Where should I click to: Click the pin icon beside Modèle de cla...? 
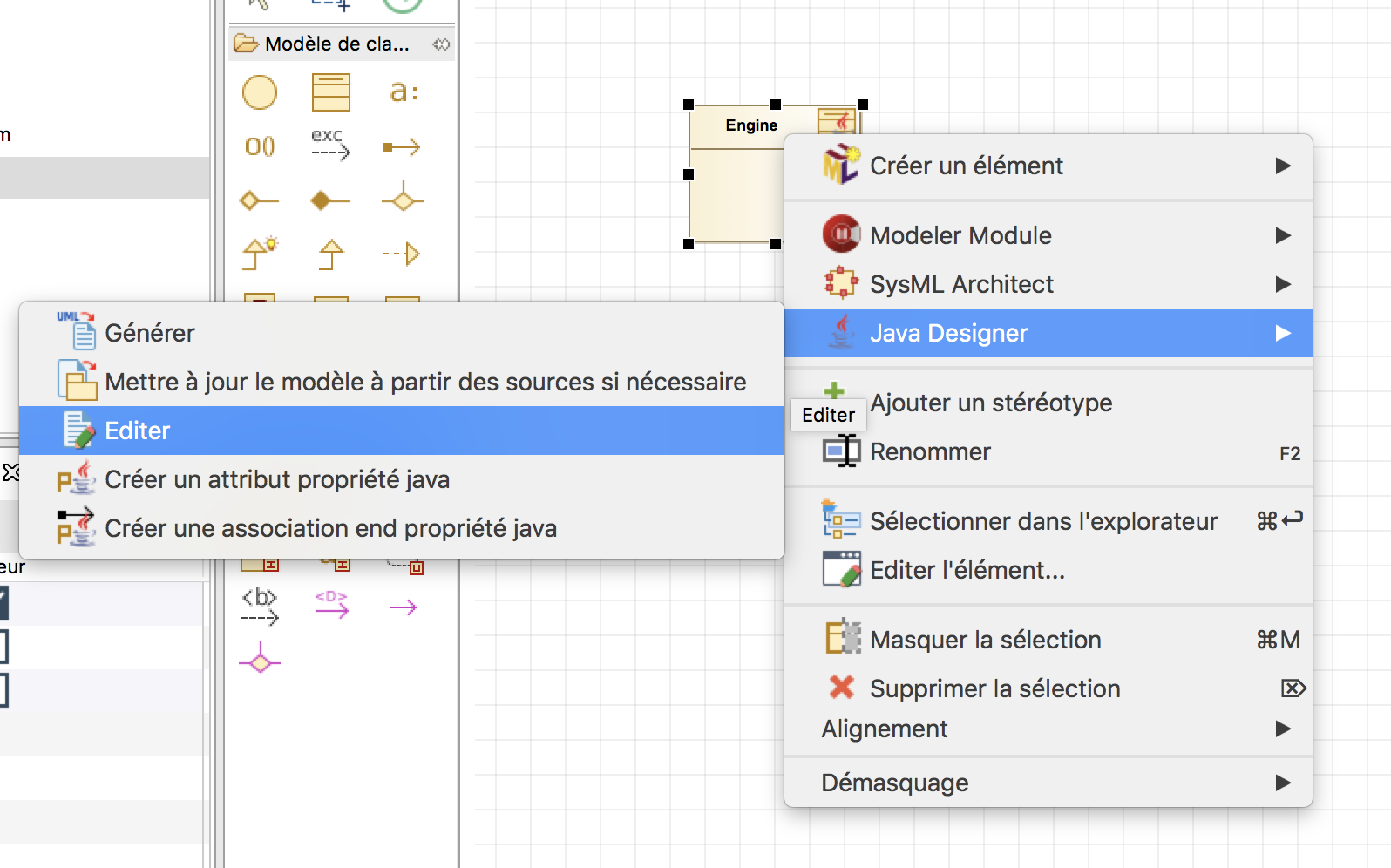[442, 44]
